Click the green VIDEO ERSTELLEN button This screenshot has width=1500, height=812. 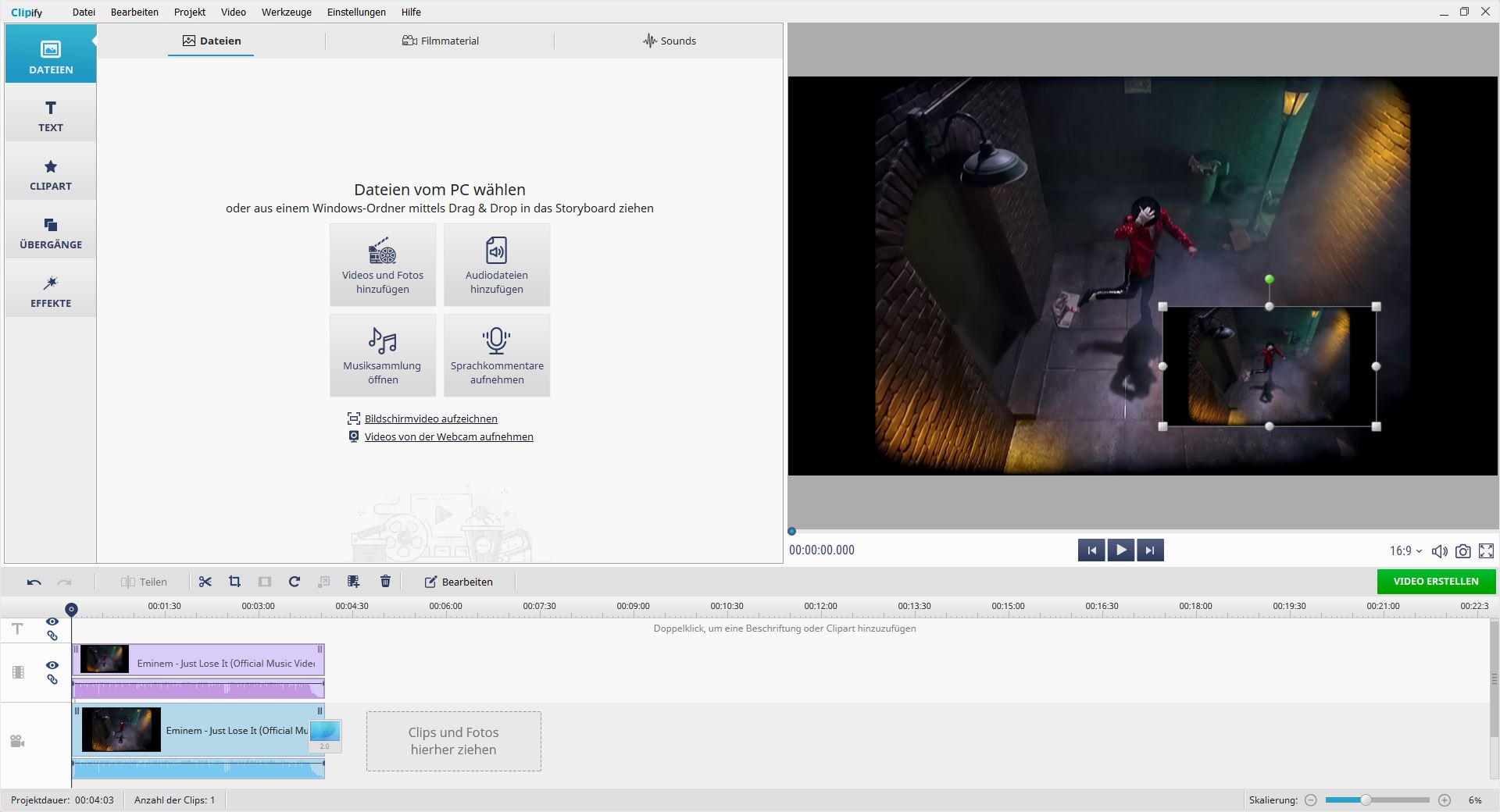[1436, 582]
